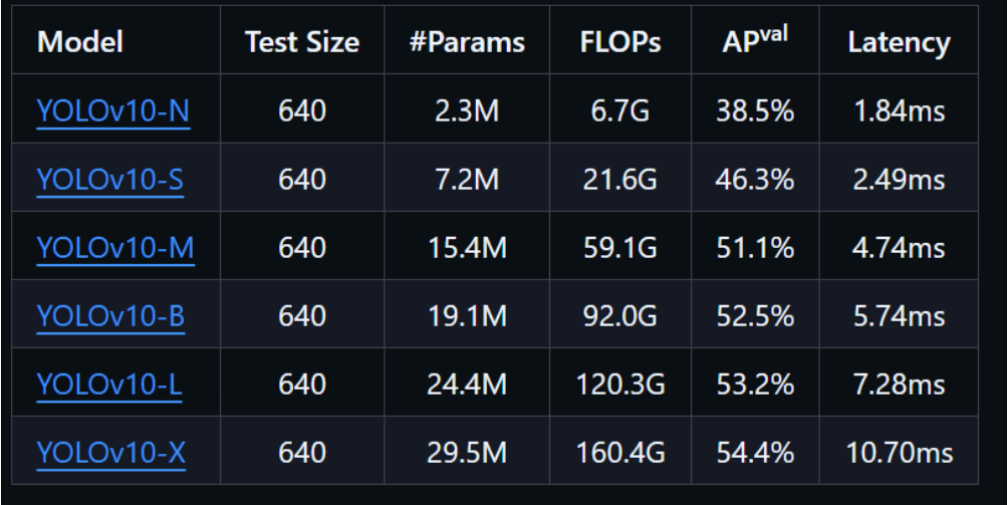1008x505 pixels.
Task: Select the 38.5% AP value cell
Action: click(754, 111)
